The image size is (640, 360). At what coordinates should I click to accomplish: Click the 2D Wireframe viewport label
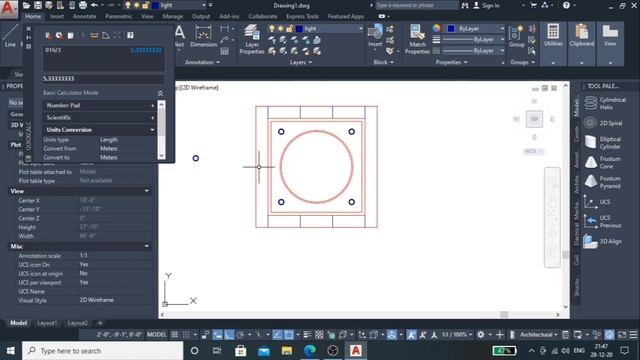tap(199, 87)
